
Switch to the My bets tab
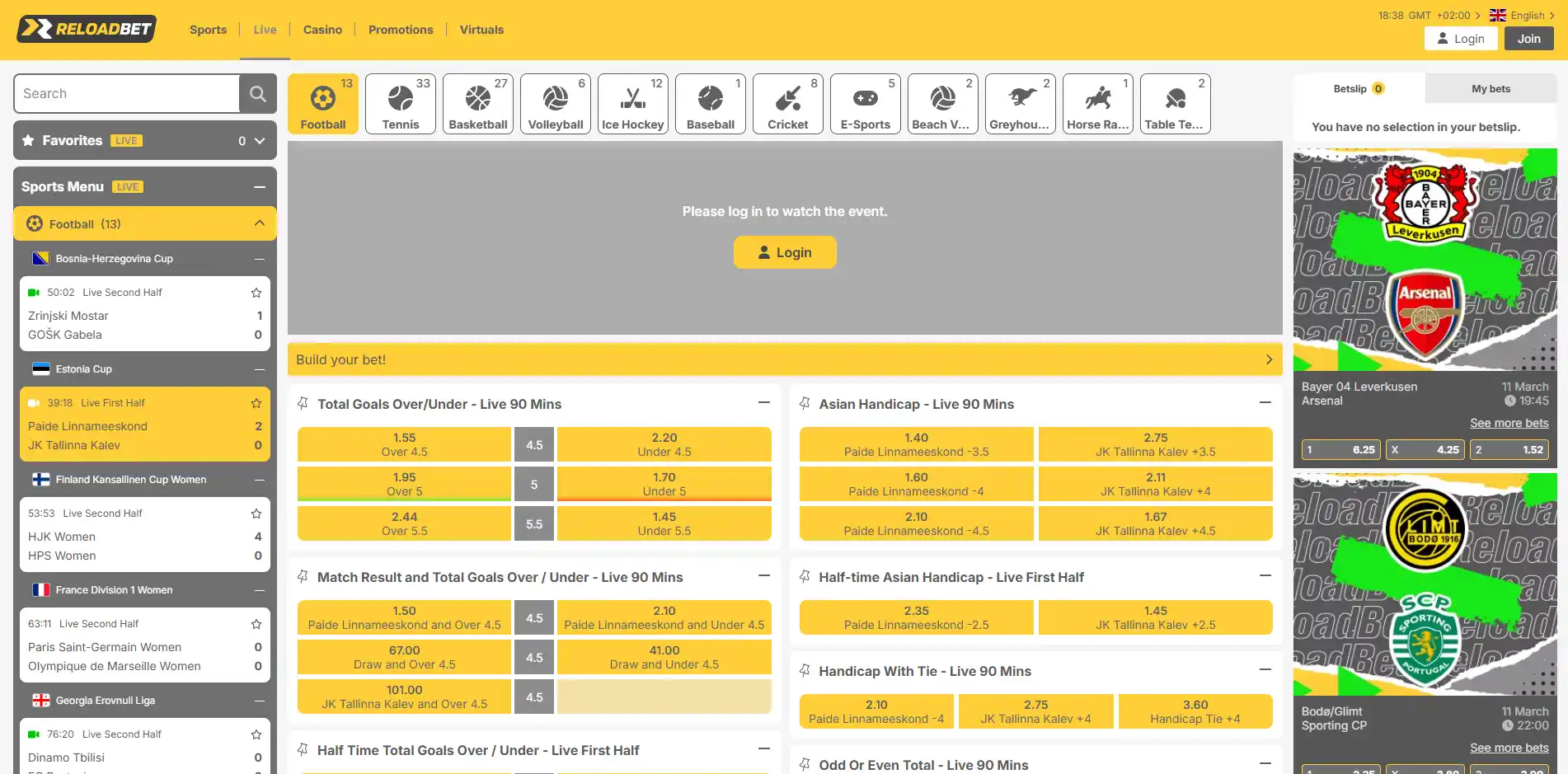click(x=1491, y=89)
